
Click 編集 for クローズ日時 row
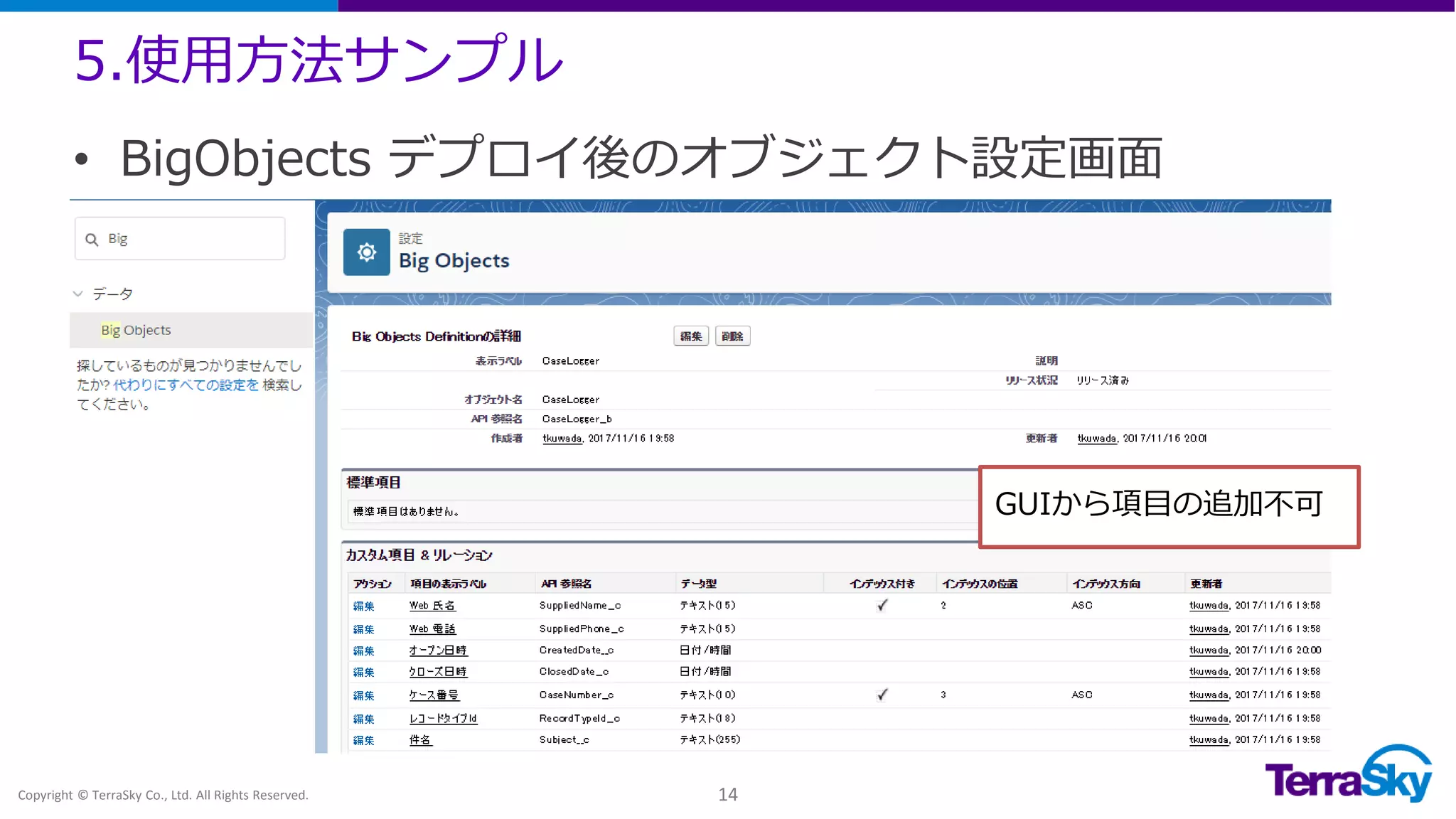click(363, 673)
